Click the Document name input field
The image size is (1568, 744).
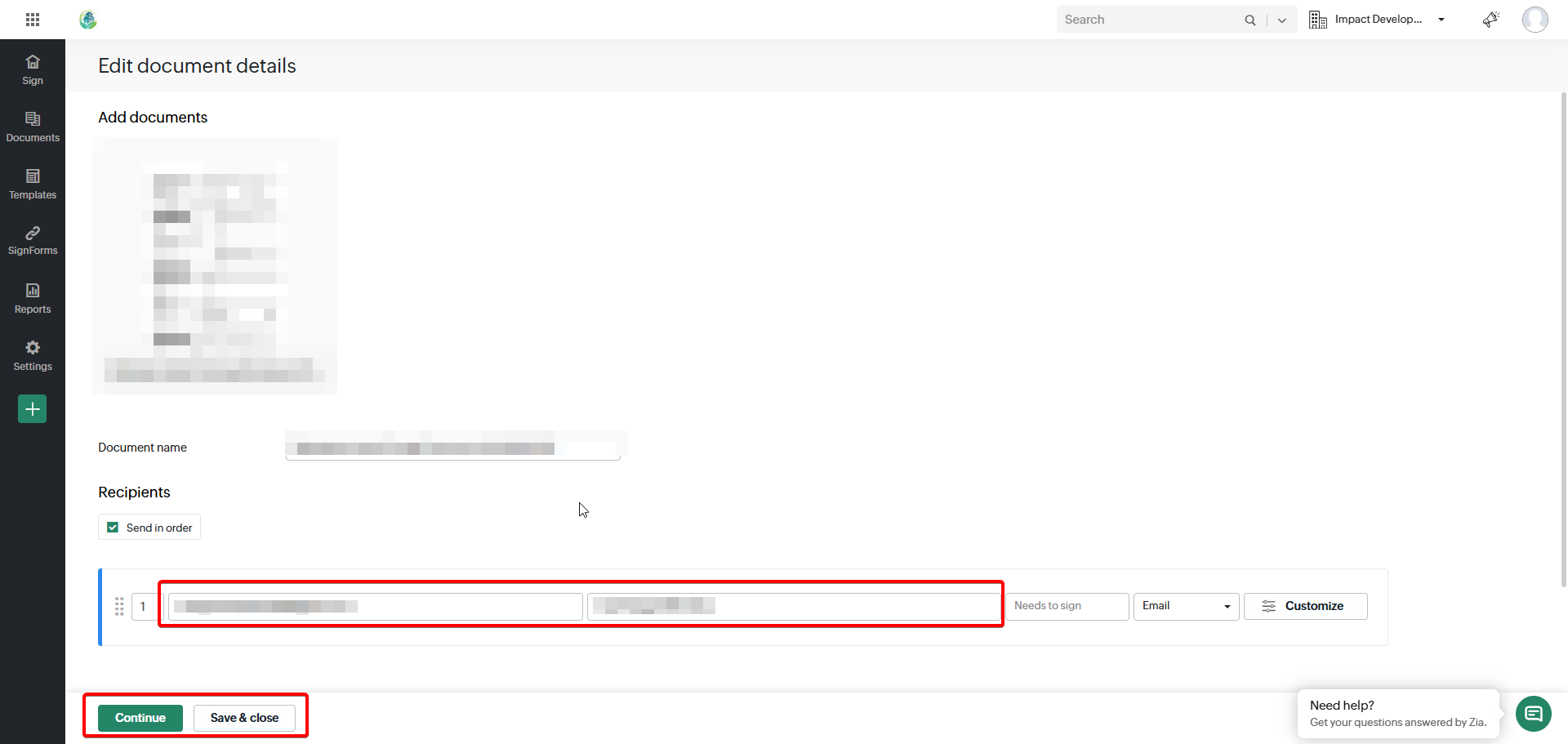coord(453,448)
